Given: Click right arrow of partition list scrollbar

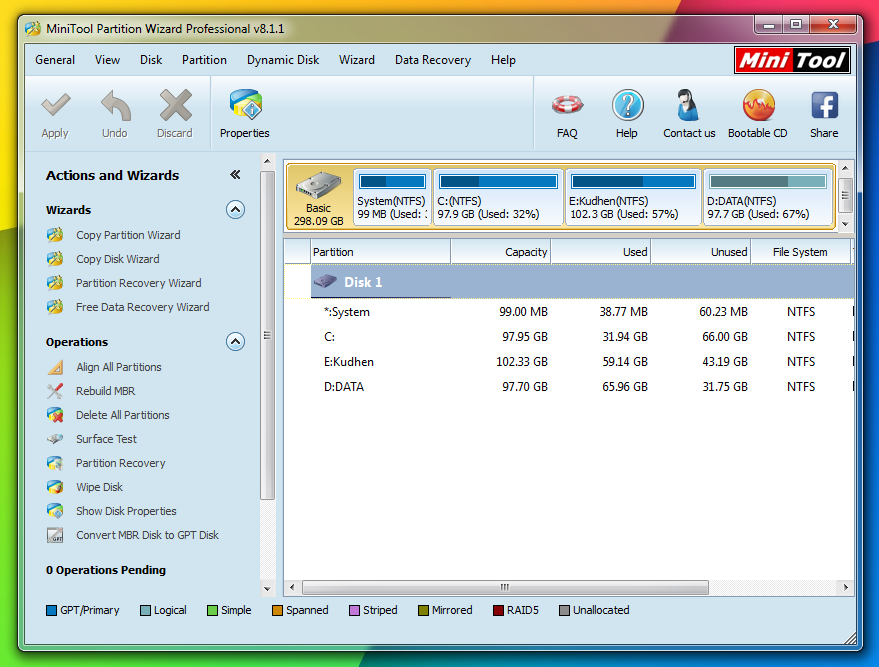Looking at the screenshot, I should pyautogui.click(x=845, y=587).
